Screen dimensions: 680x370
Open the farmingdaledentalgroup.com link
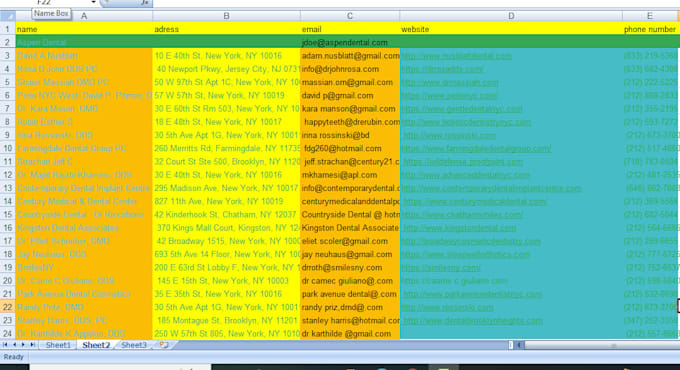tap(476, 148)
